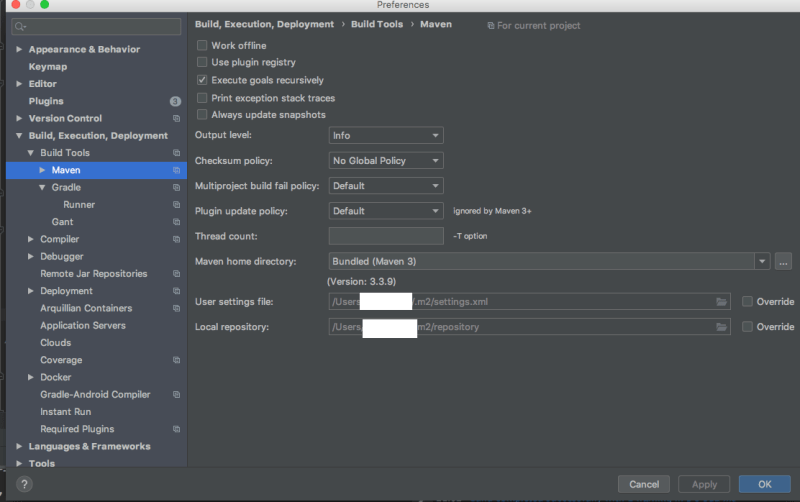Screen dimensions: 800x502
Task: Click Build, Execution, Deployment breadcrumb
Action: 264,24
